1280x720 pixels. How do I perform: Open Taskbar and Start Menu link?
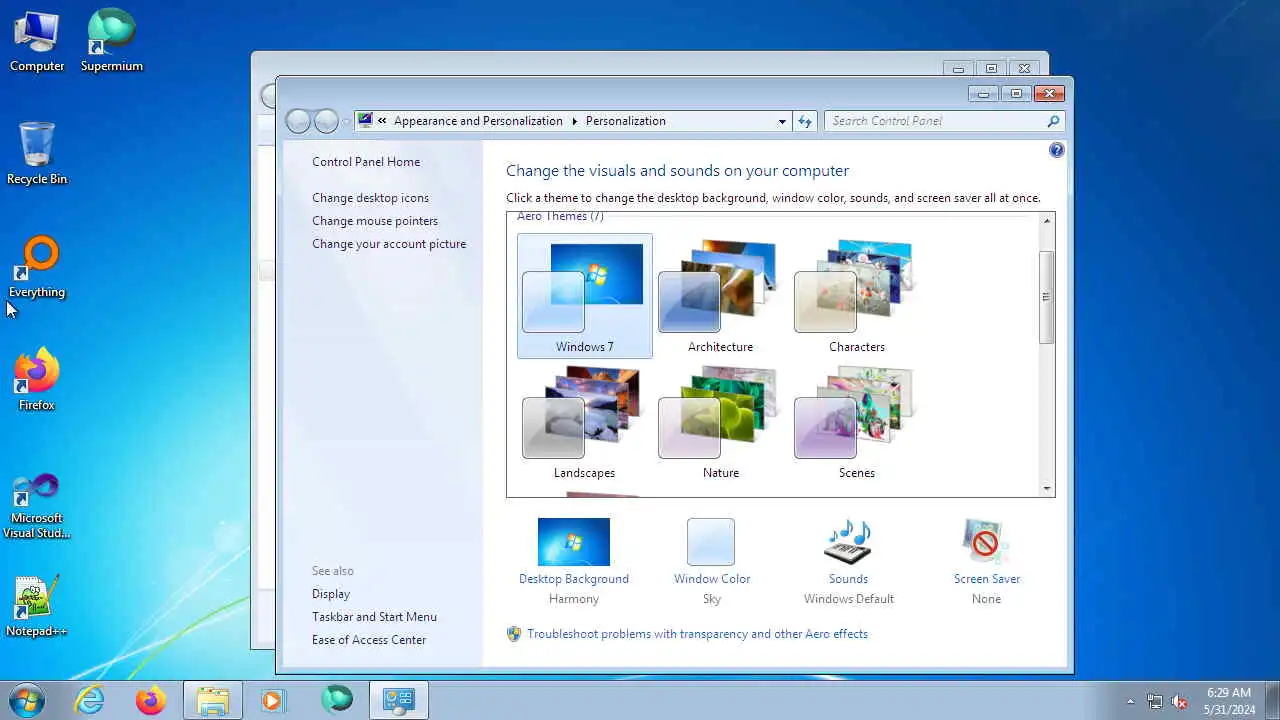tap(374, 617)
